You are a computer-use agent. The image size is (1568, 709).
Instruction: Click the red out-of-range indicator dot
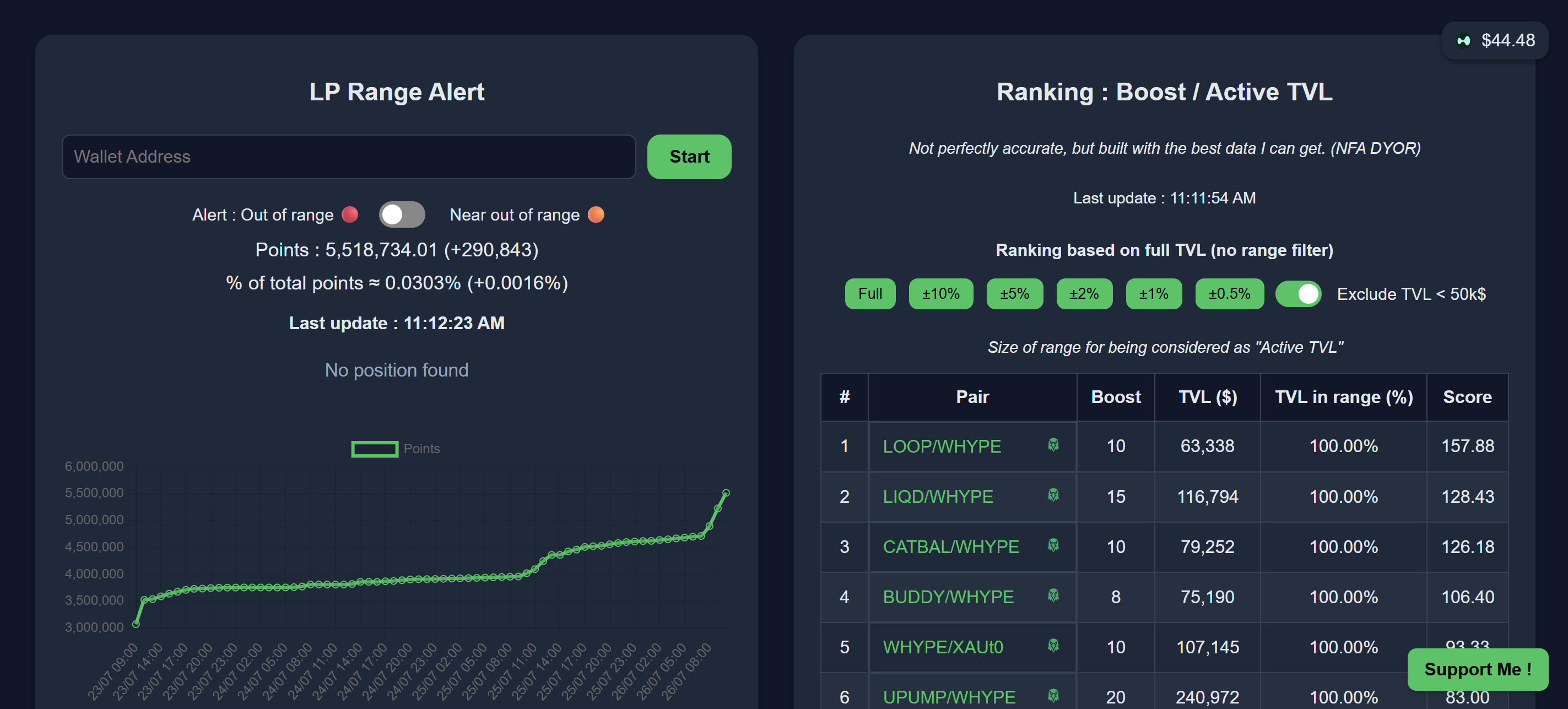coord(350,214)
